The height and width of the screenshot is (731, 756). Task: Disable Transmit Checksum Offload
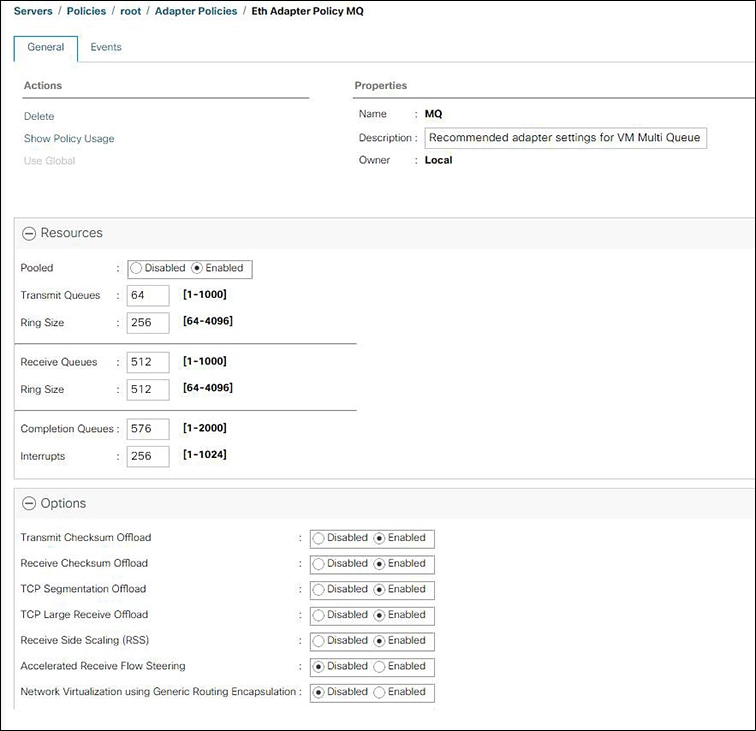pyautogui.click(x=318, y=538)
